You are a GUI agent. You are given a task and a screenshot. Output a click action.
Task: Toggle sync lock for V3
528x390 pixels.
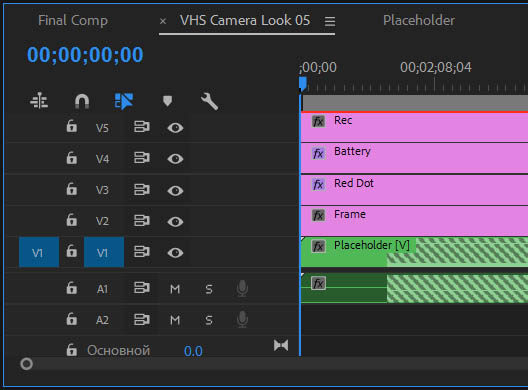pos(142,189)
